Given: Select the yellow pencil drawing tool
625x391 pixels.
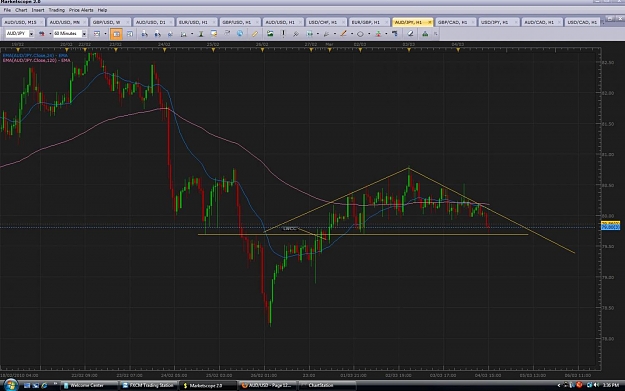Looking at the screenshot, I should [x=255, y=34].
